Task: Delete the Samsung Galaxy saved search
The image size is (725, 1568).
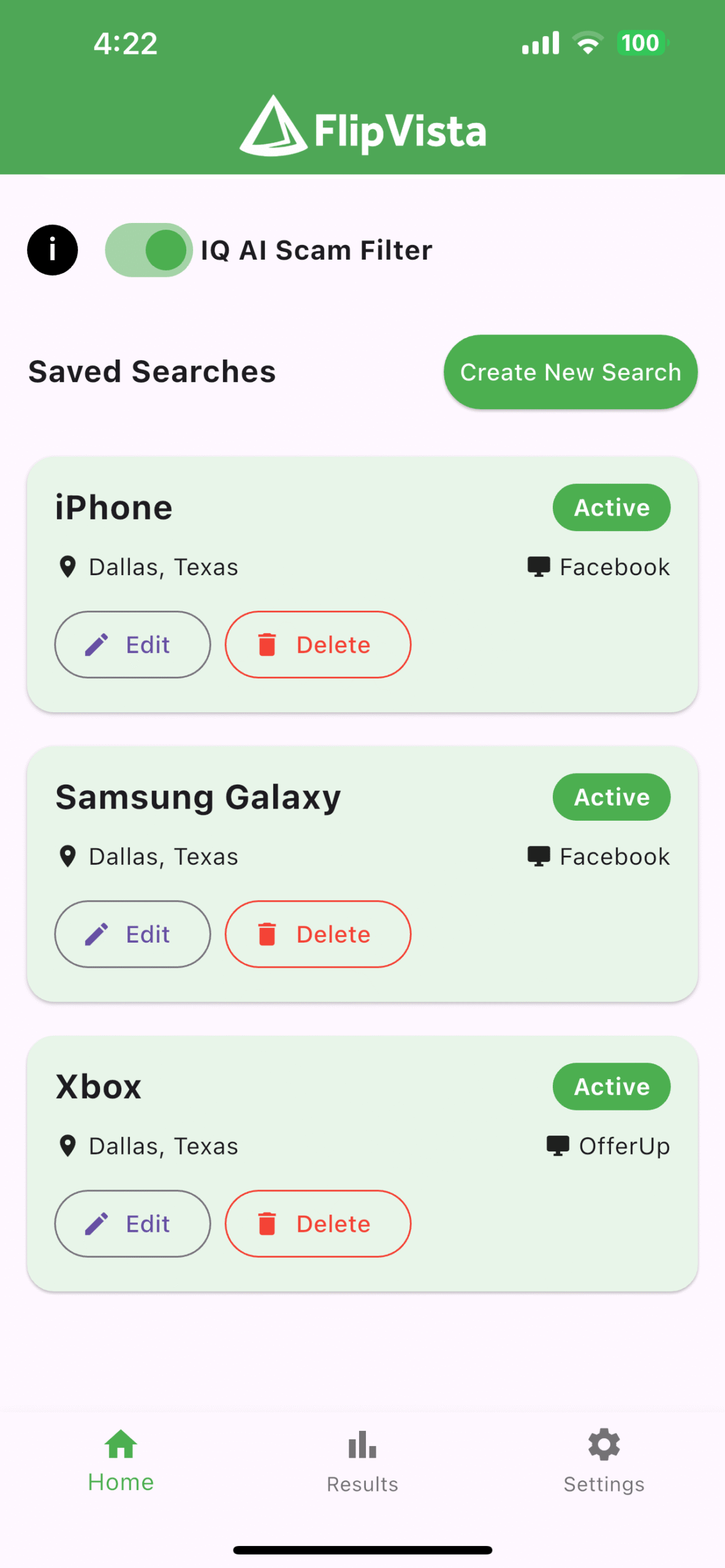Action: [317, 934]
